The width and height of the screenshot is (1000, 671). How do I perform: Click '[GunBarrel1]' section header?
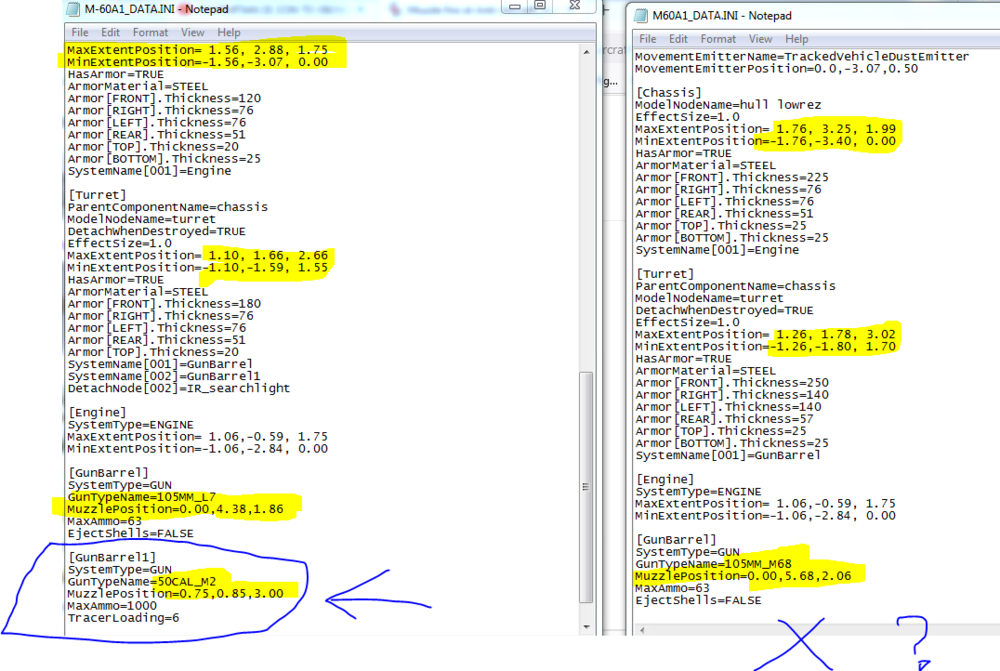(112, 557)
